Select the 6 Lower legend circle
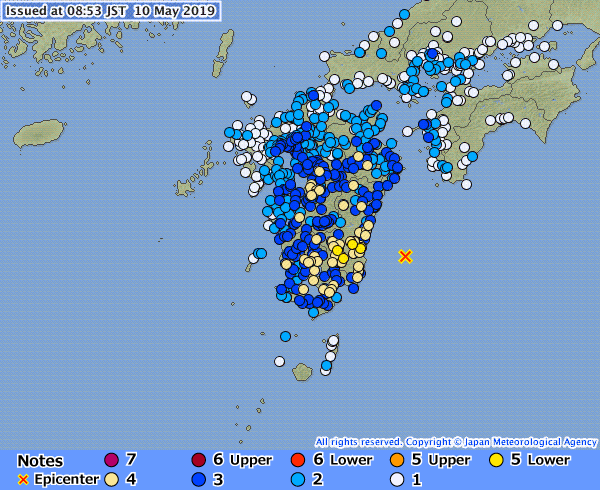Viewport: 600px width, 490px height. click(298, 460)
